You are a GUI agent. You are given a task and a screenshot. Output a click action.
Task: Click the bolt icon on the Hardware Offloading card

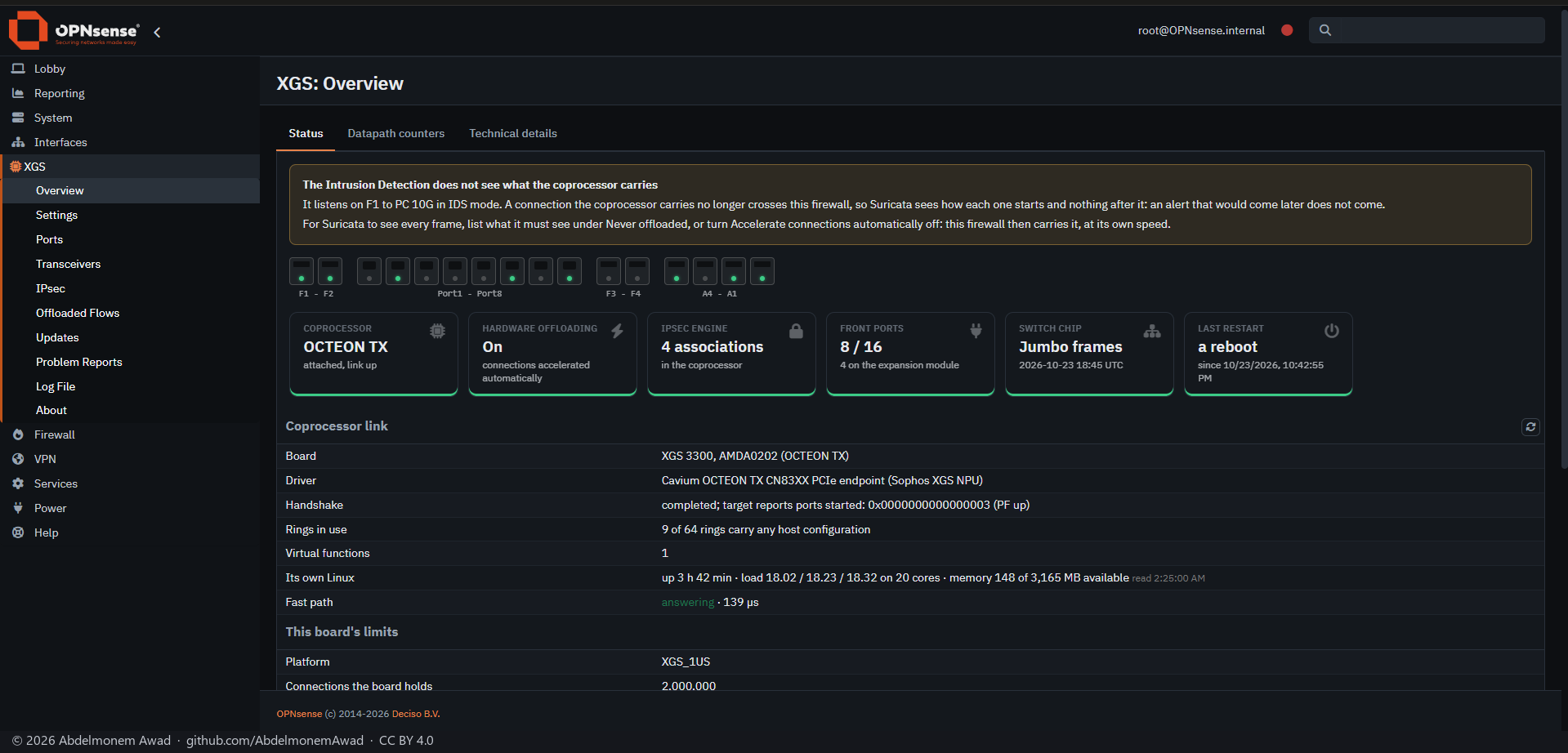[x=617, y=331]
